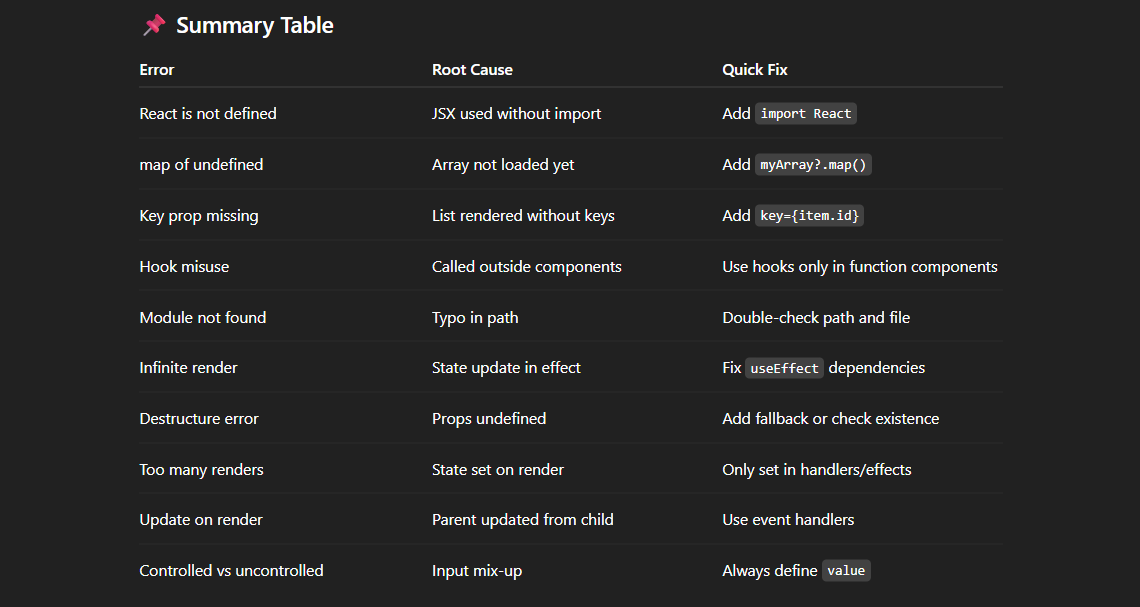This screenshot has height=607, width=1140.
Task: Click the Typo in path cell
Action: coord(475,318)
